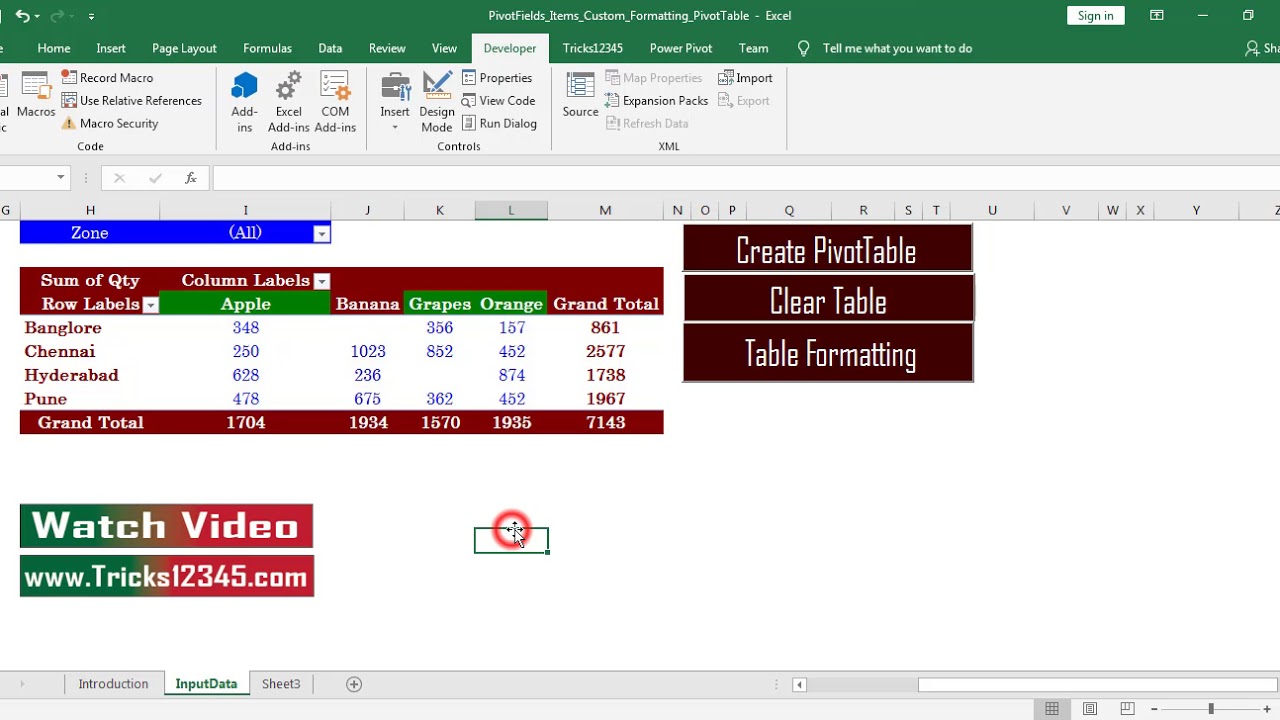Screen dimensions: 1280x720
Task: Open Macro Security settings
Action: (109, 123)
